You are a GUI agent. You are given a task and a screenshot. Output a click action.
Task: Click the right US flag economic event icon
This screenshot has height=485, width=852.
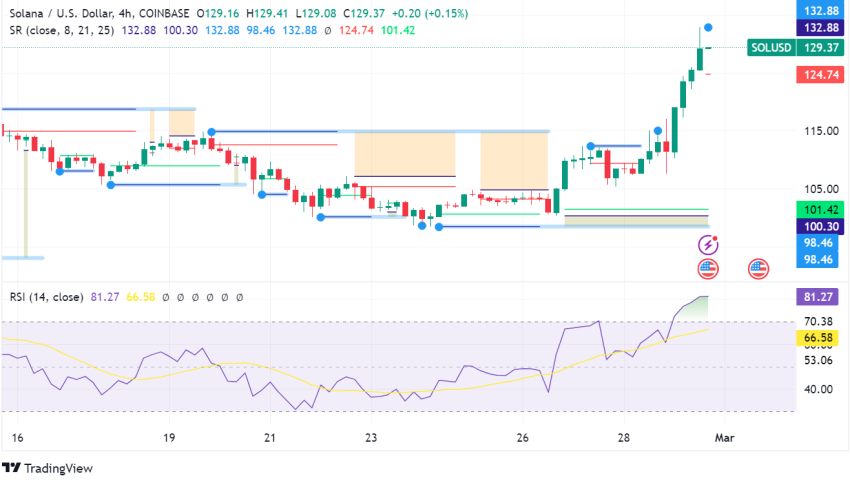758,269
